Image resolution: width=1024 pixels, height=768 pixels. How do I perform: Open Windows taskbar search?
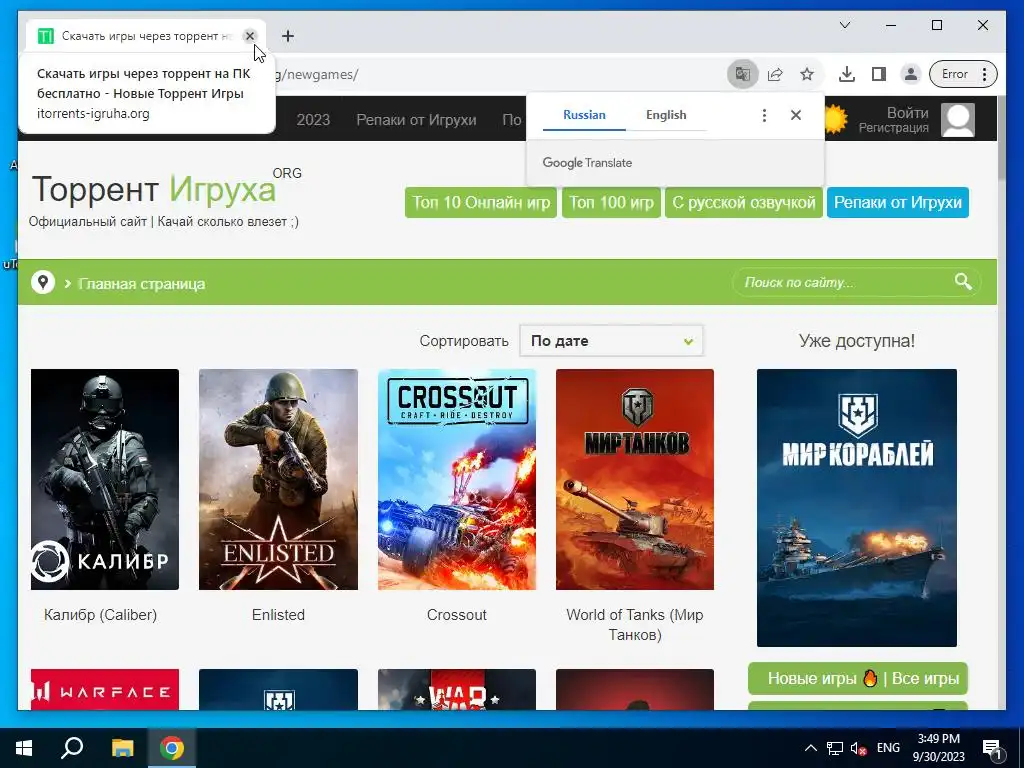coord(72,748)
